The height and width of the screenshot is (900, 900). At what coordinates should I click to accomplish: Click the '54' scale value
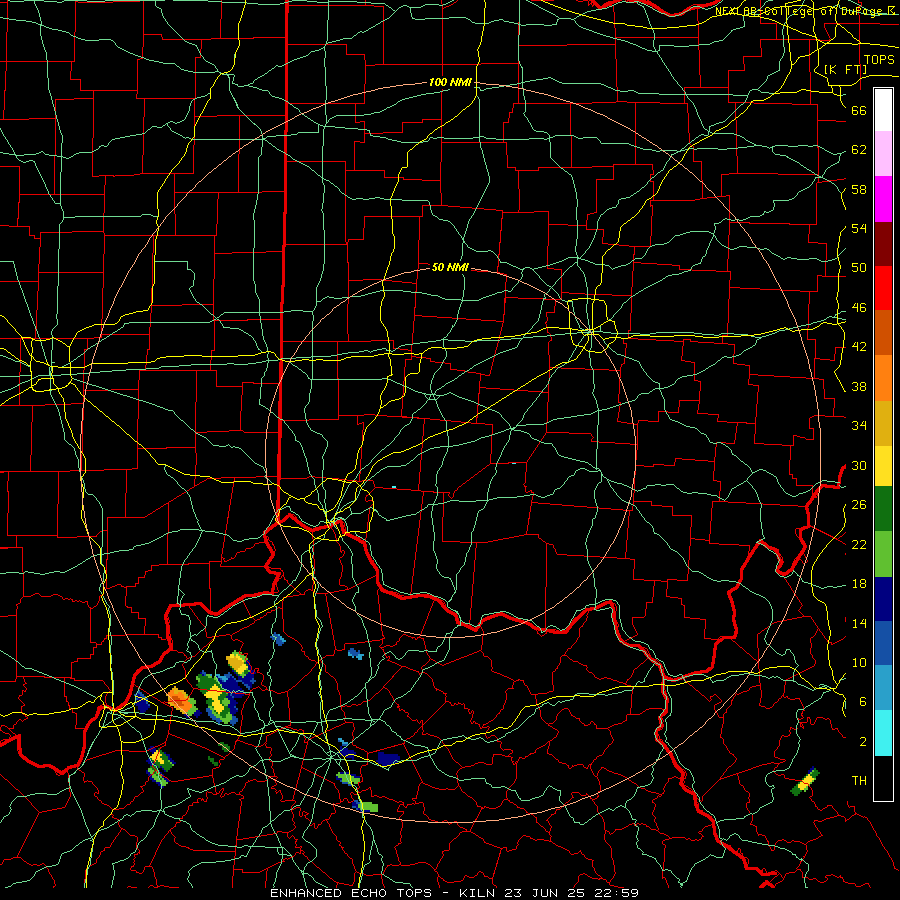coord(859,228)
